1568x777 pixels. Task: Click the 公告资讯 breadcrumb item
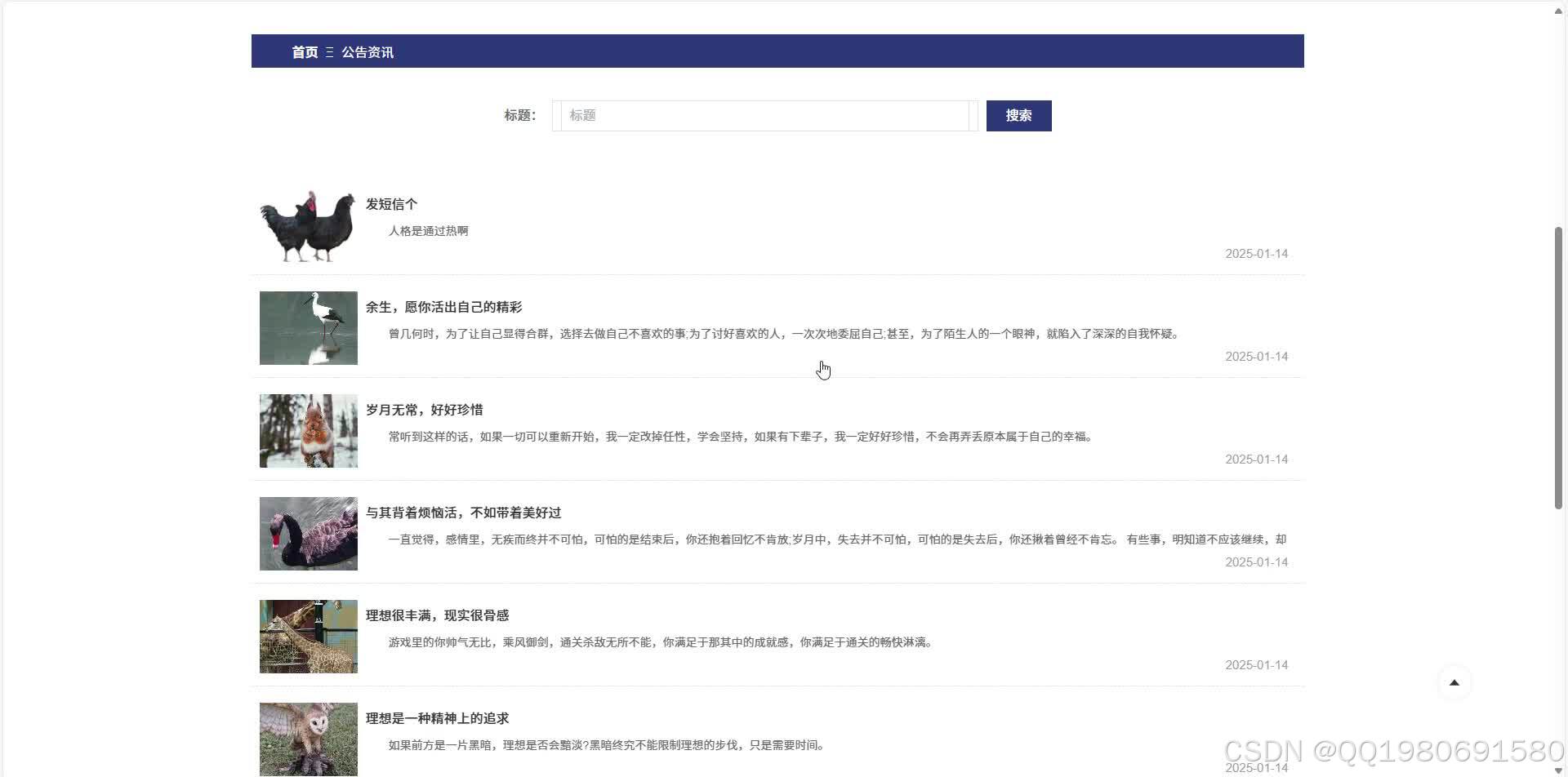(x=367, y=52)
